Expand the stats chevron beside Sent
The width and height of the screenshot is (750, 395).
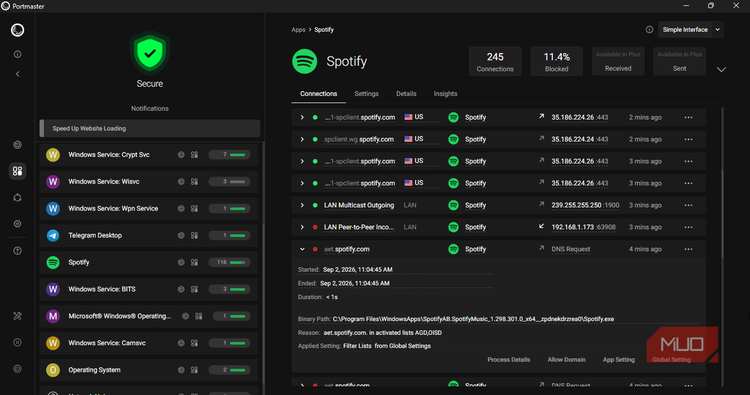coord(721,70)
